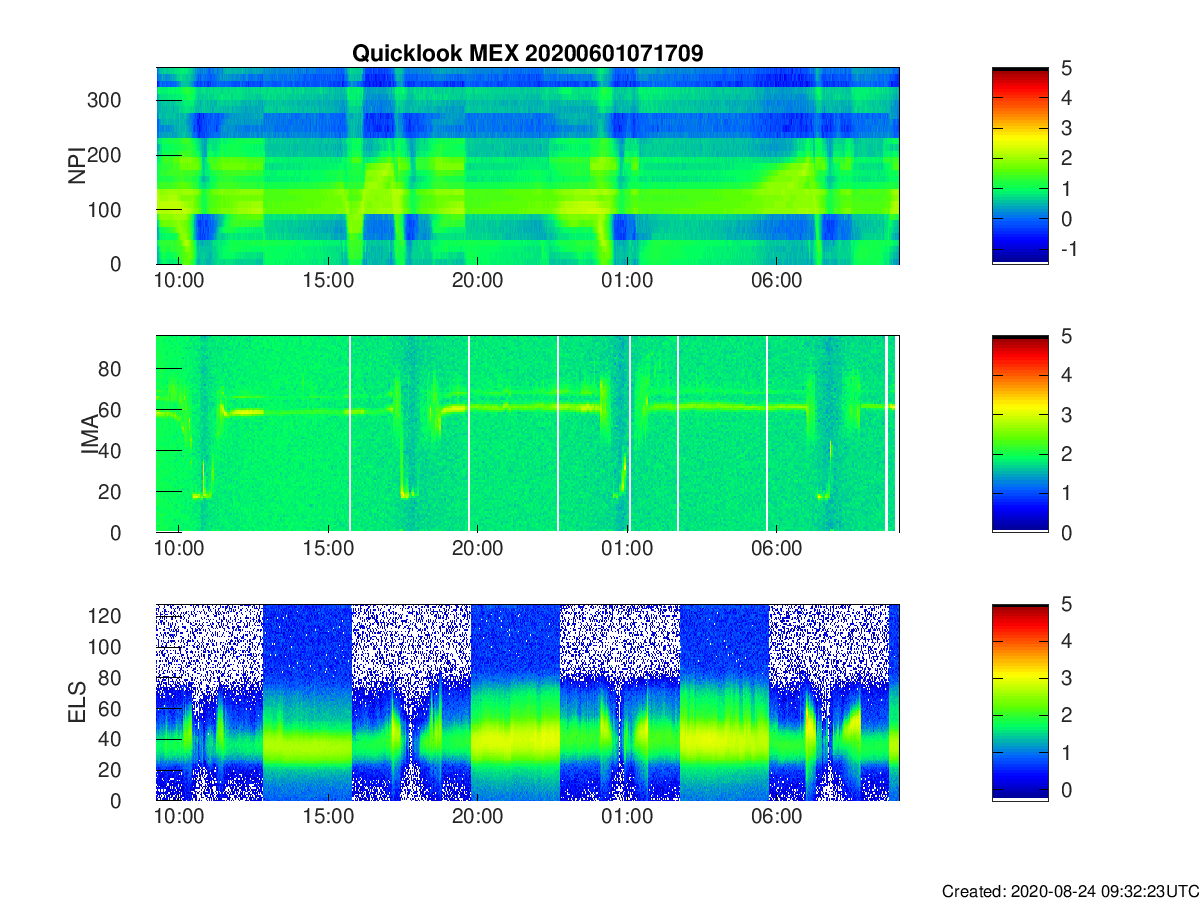Click the IMA panel colorbar

click(x=1020, y=434)
